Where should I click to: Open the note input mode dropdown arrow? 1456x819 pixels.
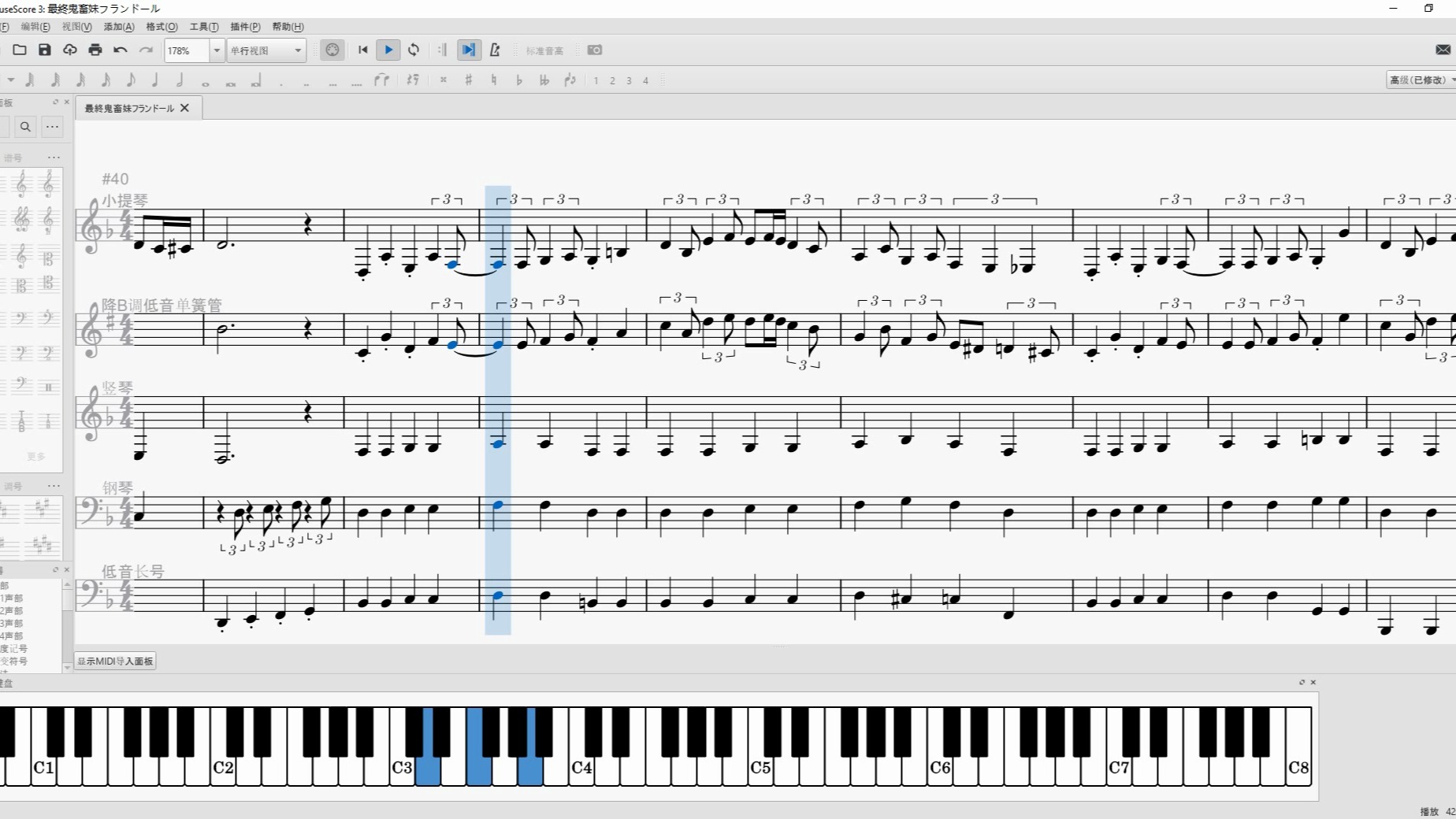pos(11,80)
